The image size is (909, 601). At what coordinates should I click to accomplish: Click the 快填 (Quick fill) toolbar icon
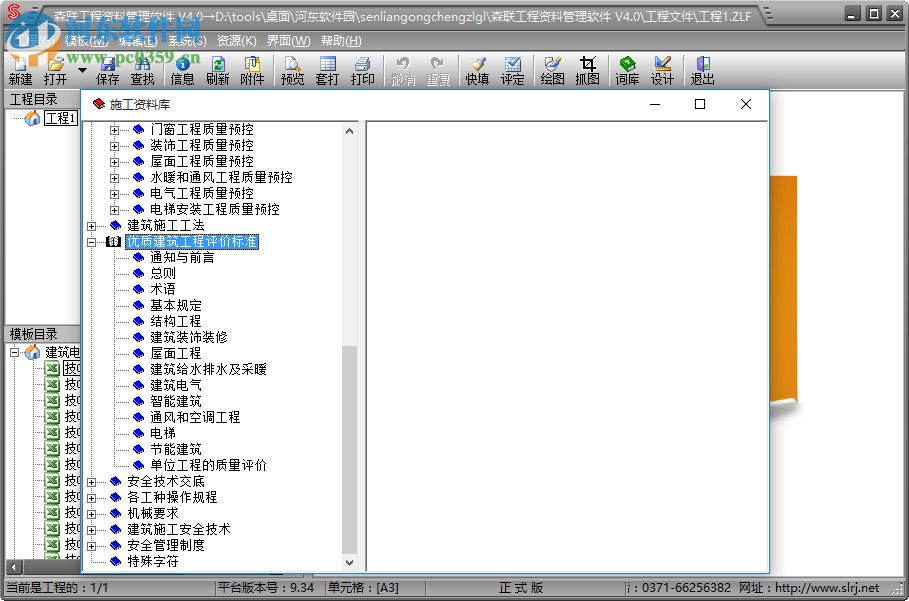click(x=477, y=71)
